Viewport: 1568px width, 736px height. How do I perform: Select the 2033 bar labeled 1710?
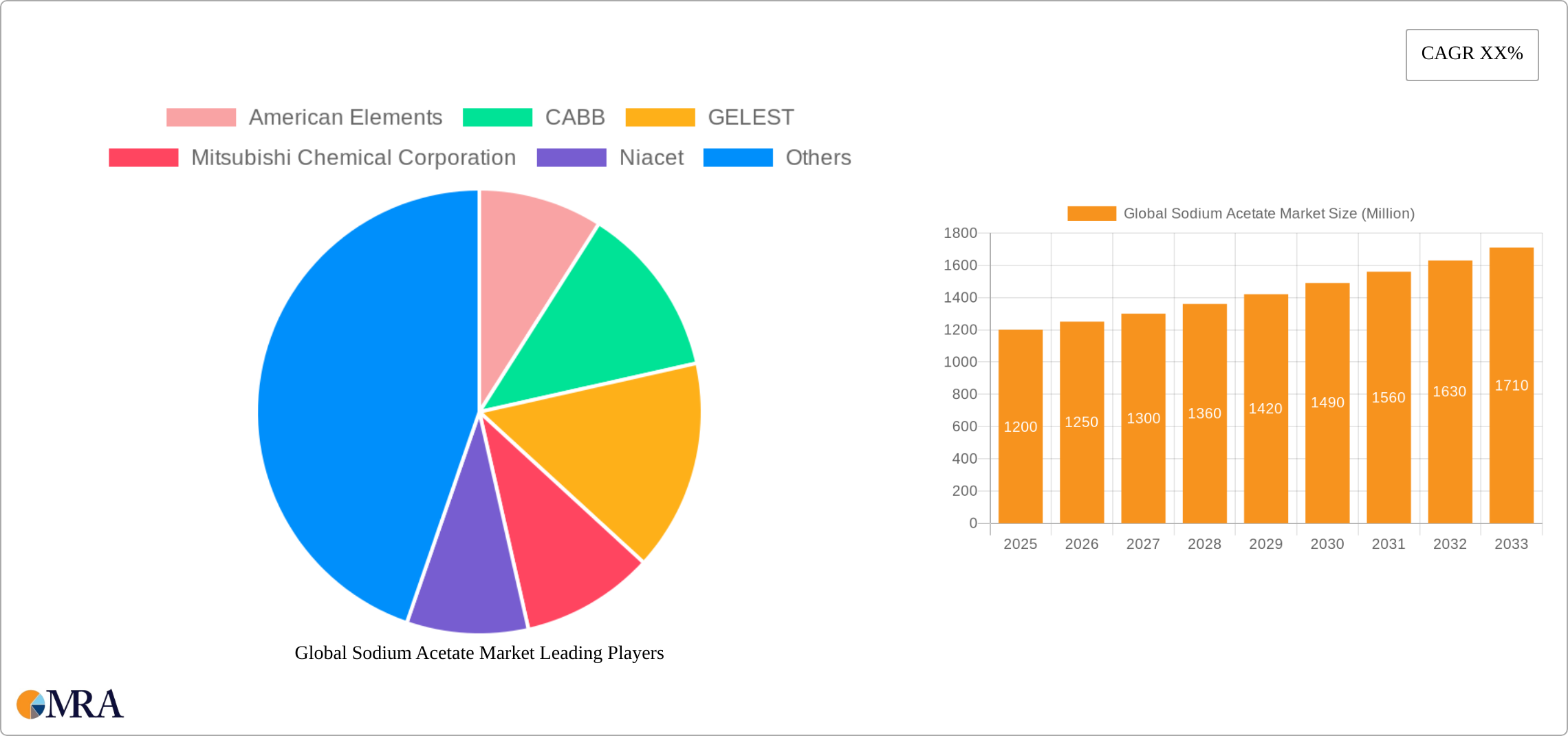coord(1511,385)
